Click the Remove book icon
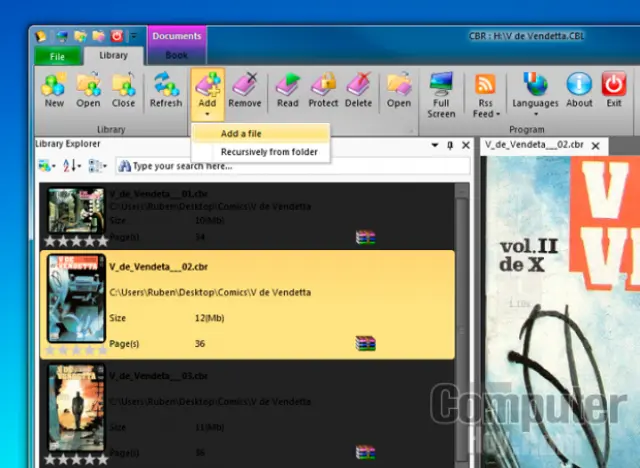 tap(245, 88)
